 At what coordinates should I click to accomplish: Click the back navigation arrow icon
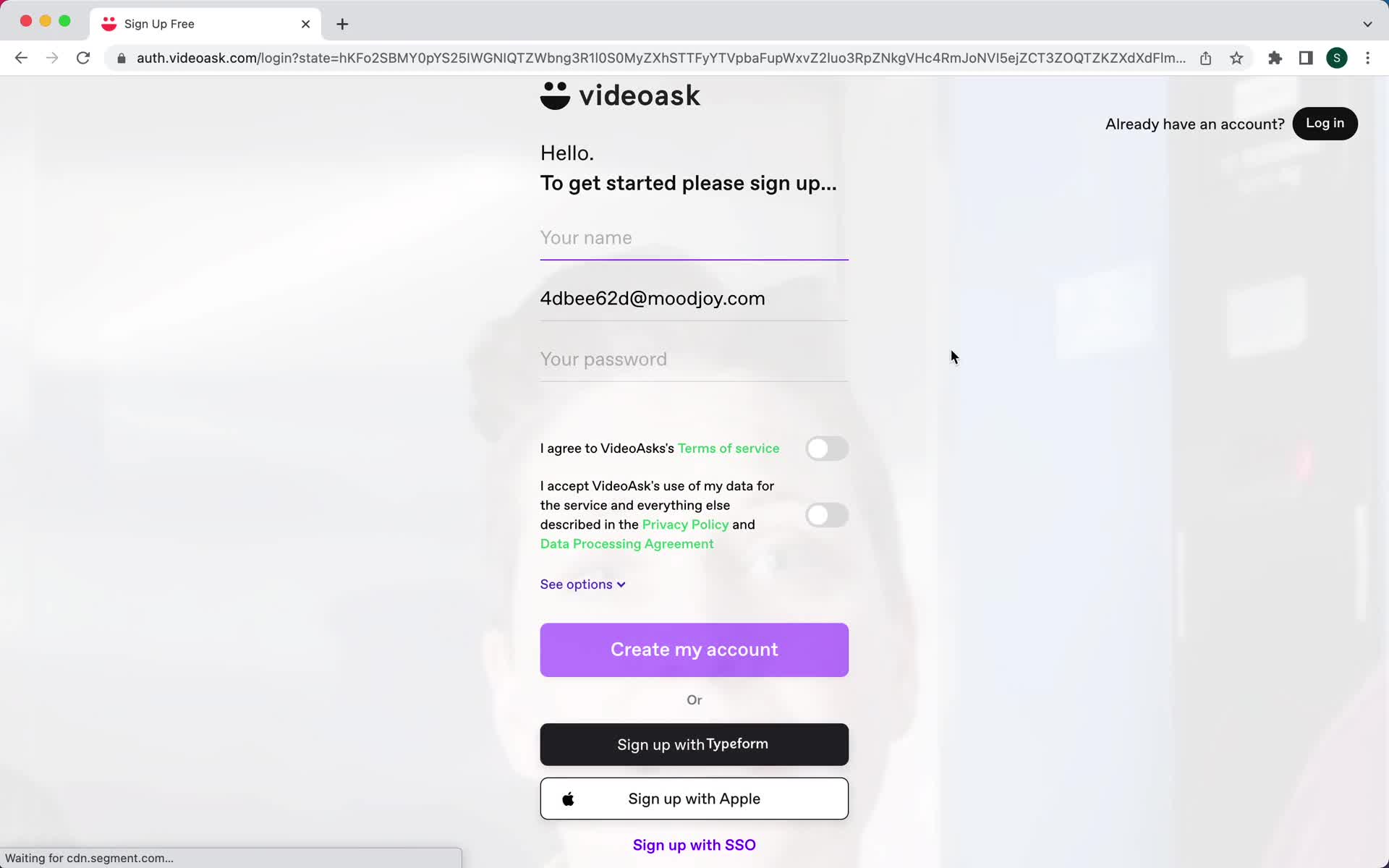pyautogui.click(x=20, y=57)
